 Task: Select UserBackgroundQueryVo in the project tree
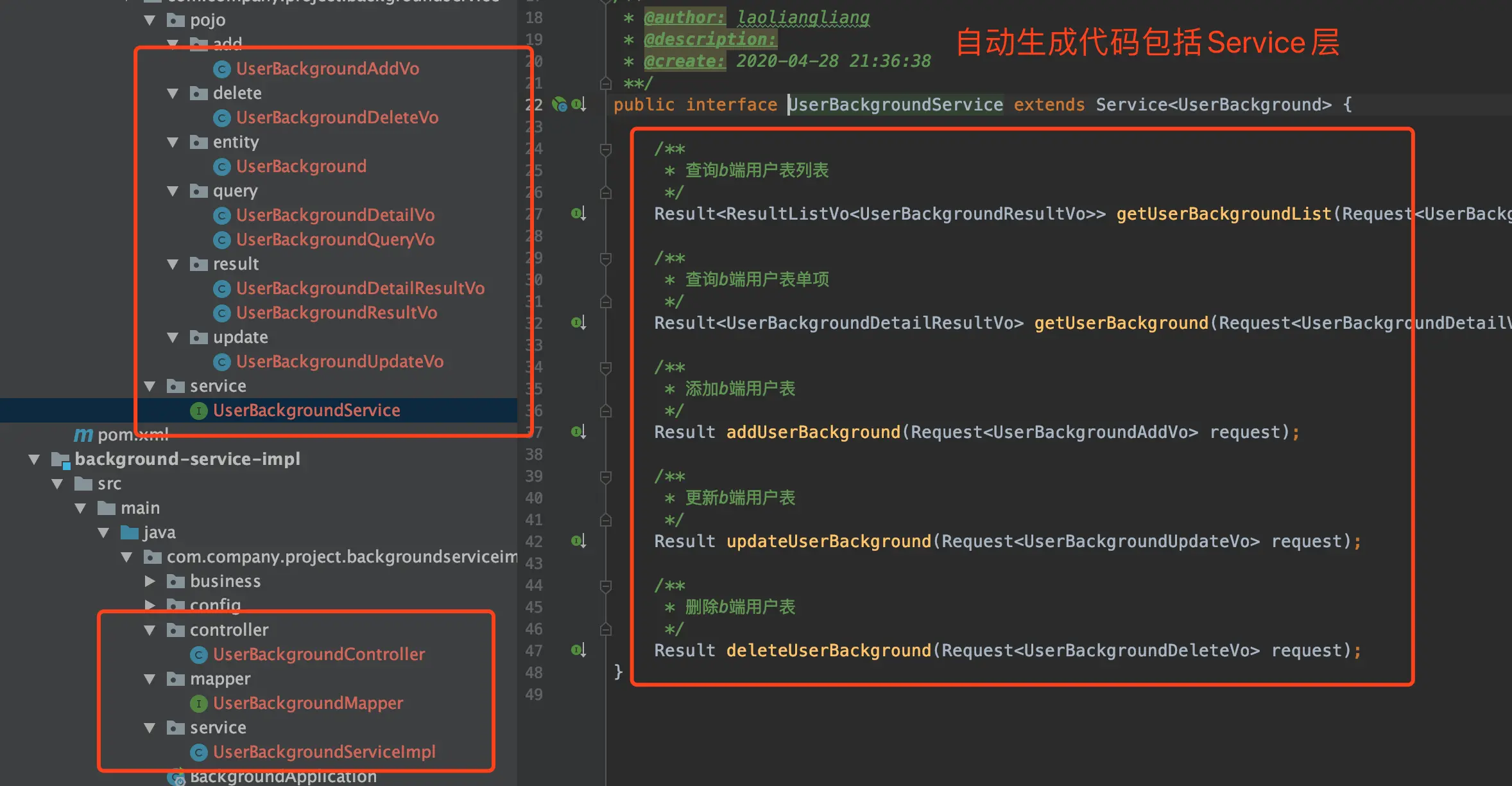(336, 240)
